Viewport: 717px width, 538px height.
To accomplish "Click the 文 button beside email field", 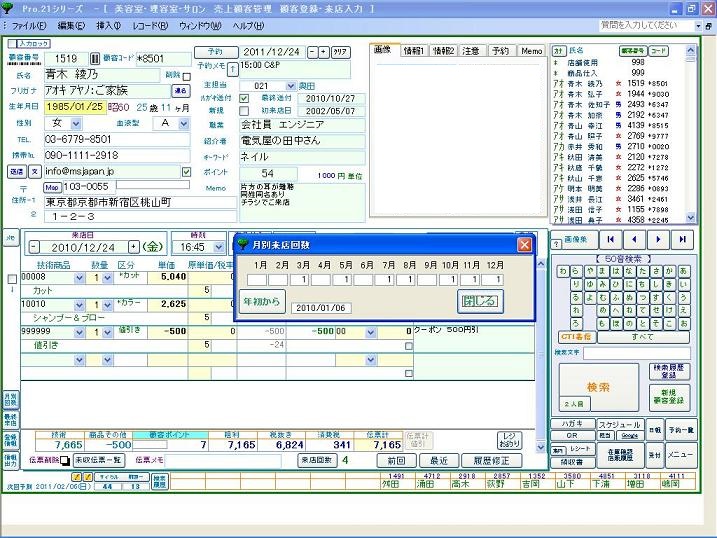I will [35, 171].
